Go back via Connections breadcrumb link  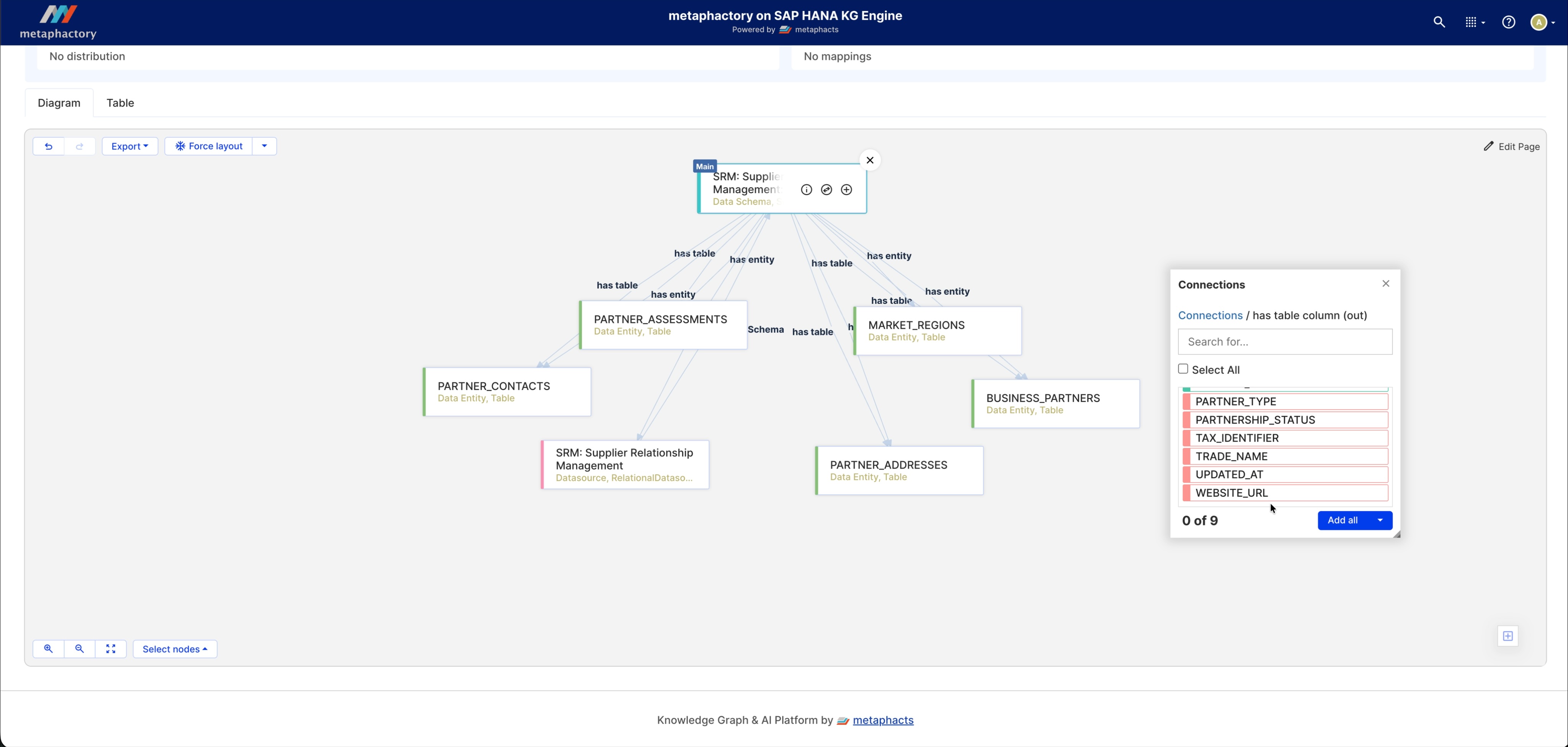click(x=1210, y=315)
